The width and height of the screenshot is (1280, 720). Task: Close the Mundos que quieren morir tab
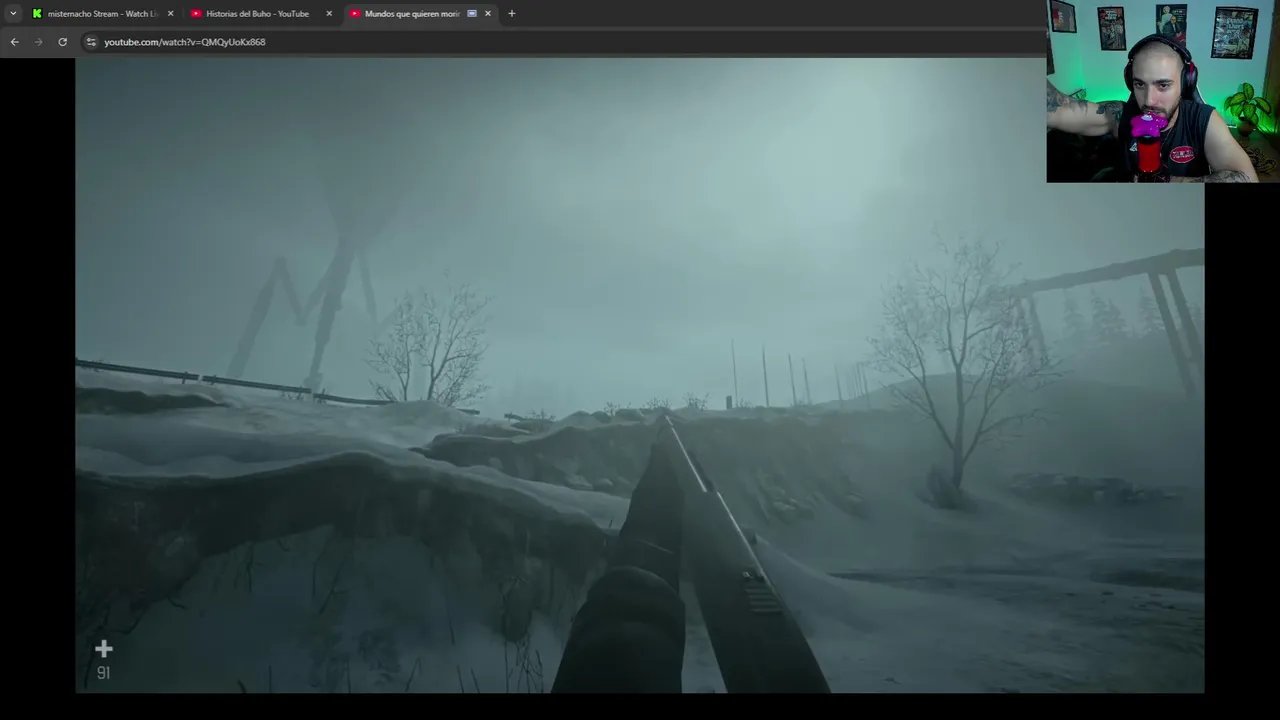point(488,14)
